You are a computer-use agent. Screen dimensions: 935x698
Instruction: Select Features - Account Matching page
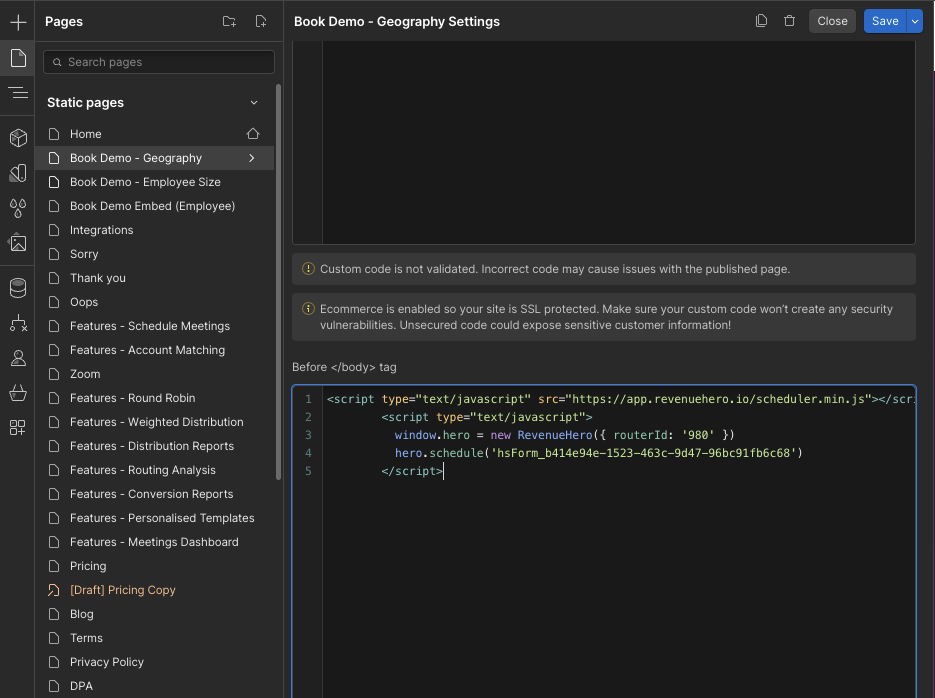[154, 350]
